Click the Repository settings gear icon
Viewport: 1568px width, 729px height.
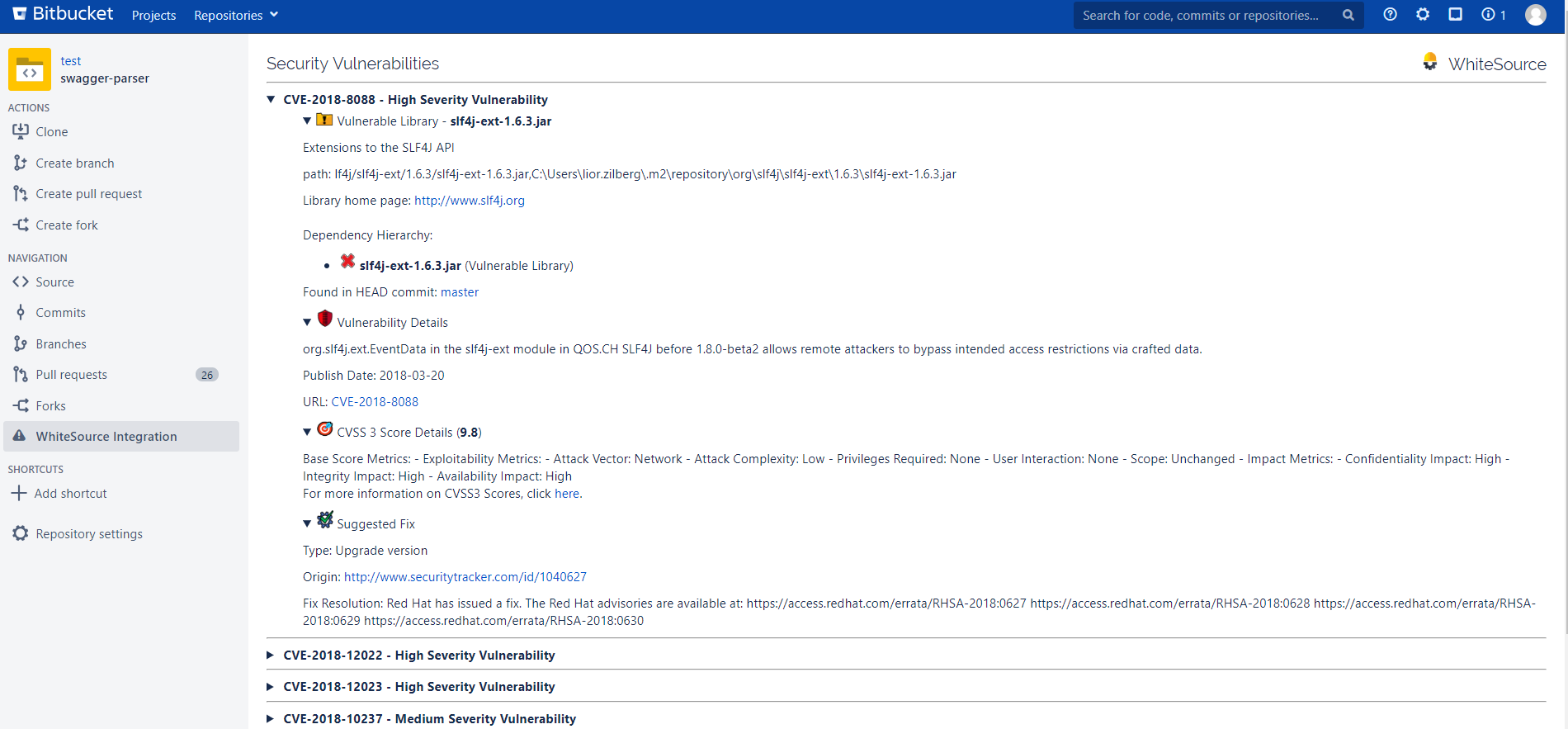point(21,533)
